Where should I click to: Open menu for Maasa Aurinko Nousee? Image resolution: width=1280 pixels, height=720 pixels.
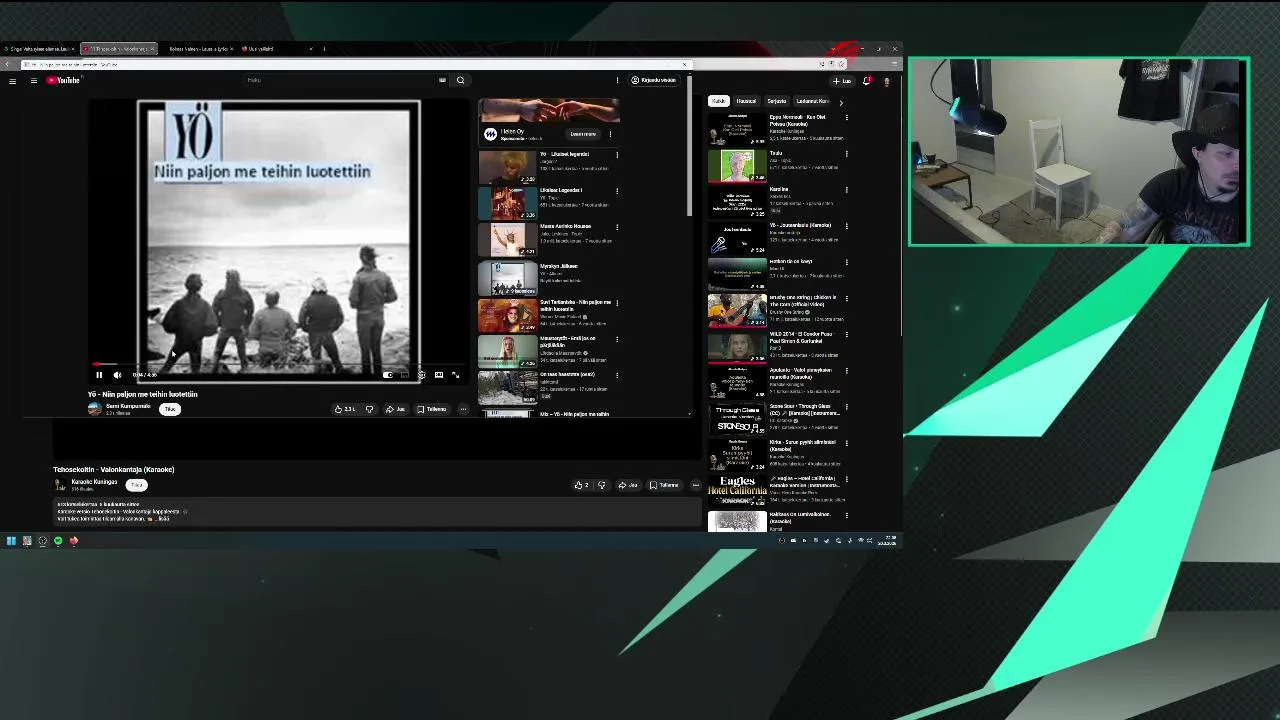pos(617,227)
